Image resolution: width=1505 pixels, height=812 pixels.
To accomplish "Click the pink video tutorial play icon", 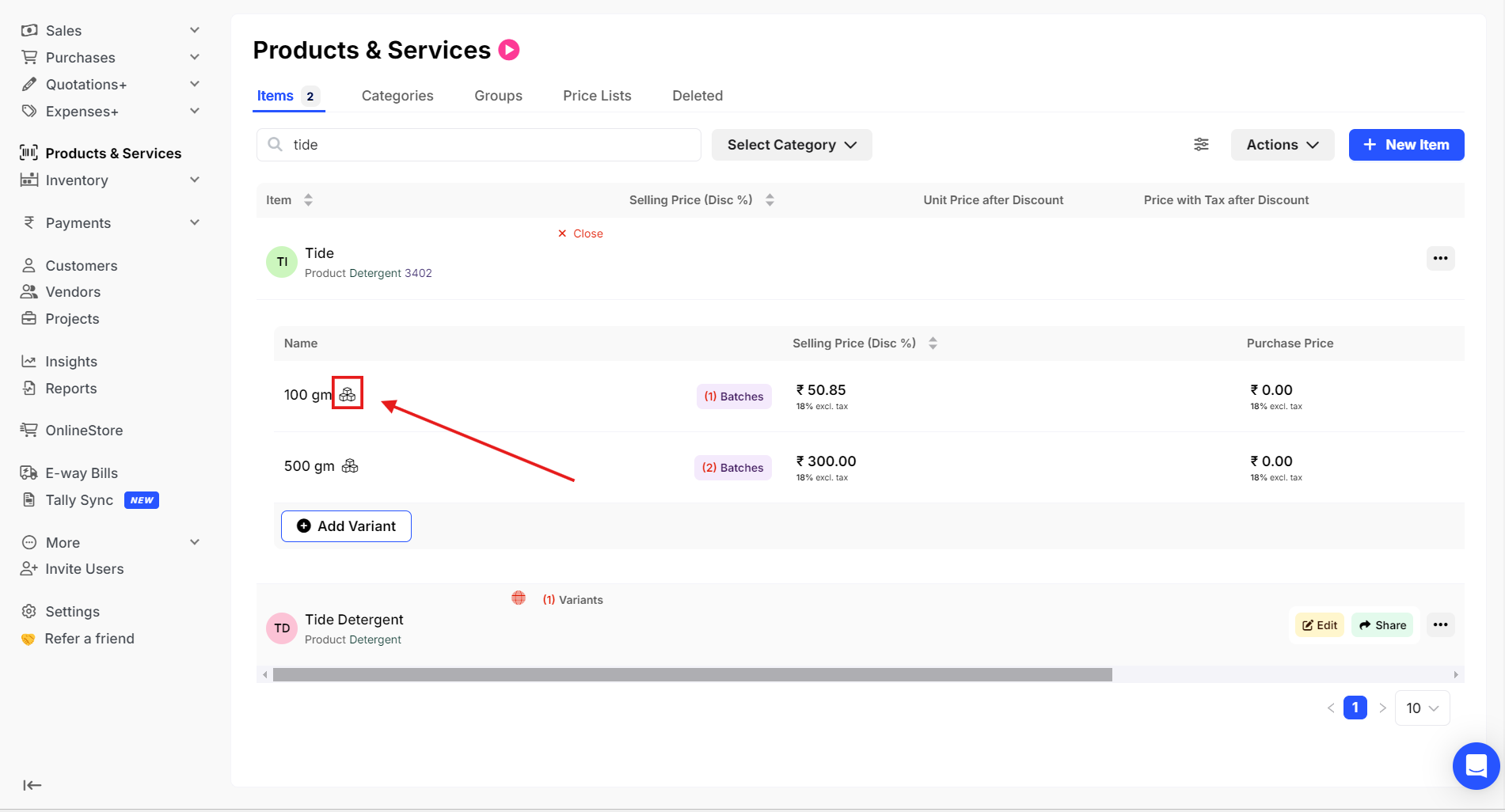I will [509, 50].
